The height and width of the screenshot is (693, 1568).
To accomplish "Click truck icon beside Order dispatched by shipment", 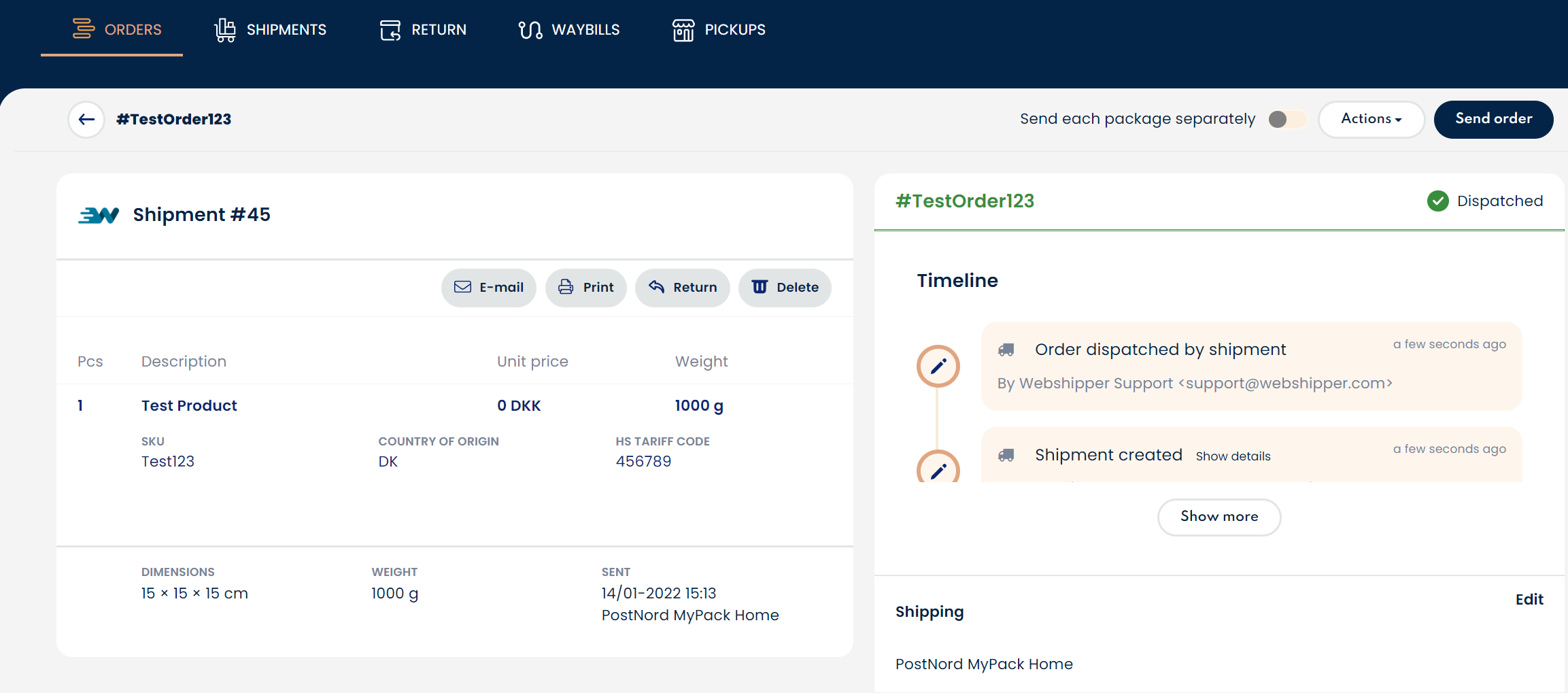I will (1006, 350).
